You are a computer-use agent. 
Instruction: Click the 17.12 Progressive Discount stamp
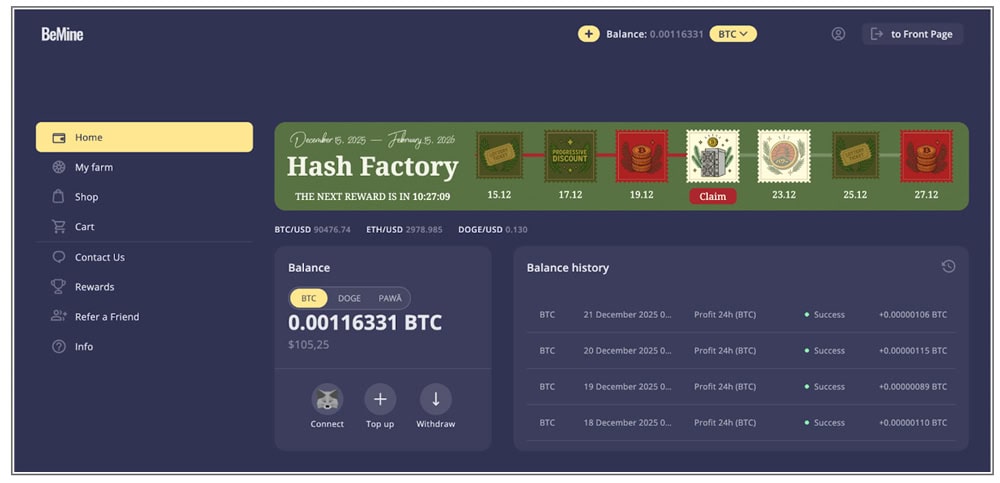coord(570,156)
